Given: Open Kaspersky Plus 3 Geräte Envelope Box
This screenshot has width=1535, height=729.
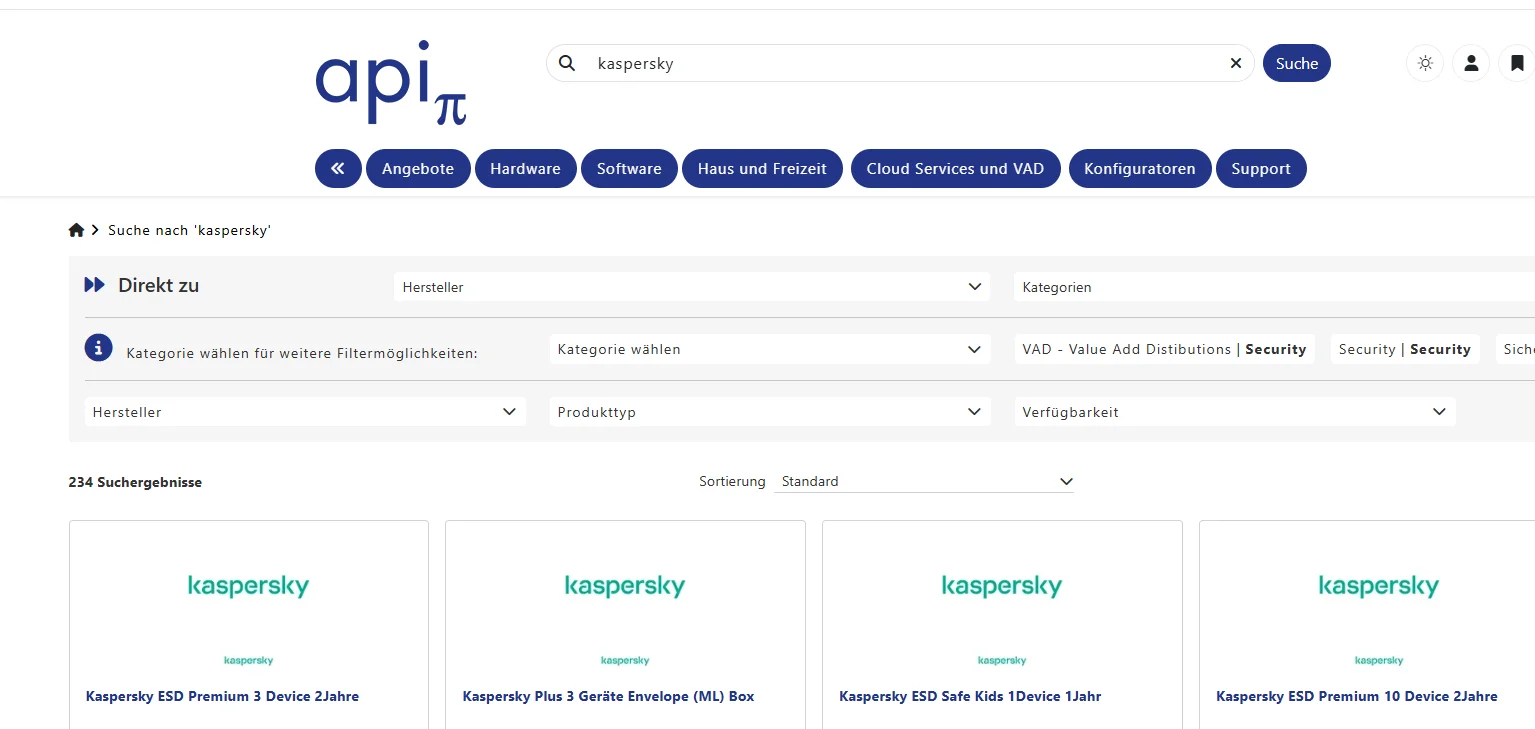Looking at the screenshot, I should (x=608, y=696).
